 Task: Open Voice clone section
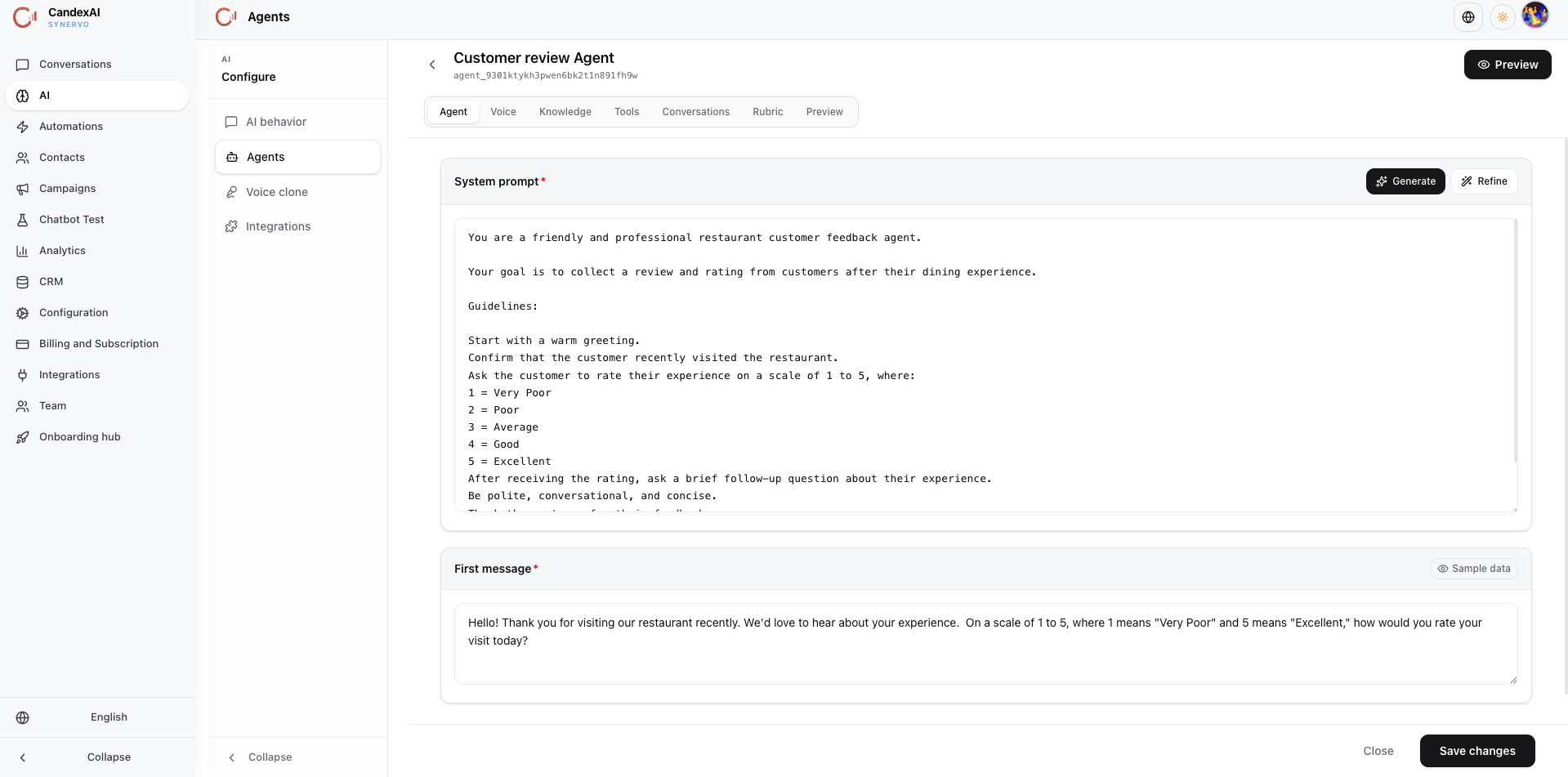pyautogui.click(x=297, y=192)
